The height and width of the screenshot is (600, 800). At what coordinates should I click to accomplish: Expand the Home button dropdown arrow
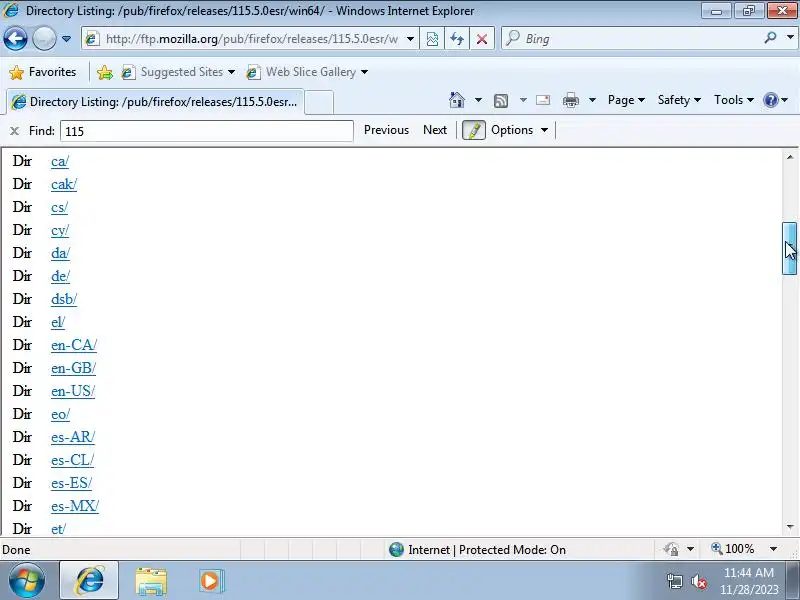[x=478, y=100]
